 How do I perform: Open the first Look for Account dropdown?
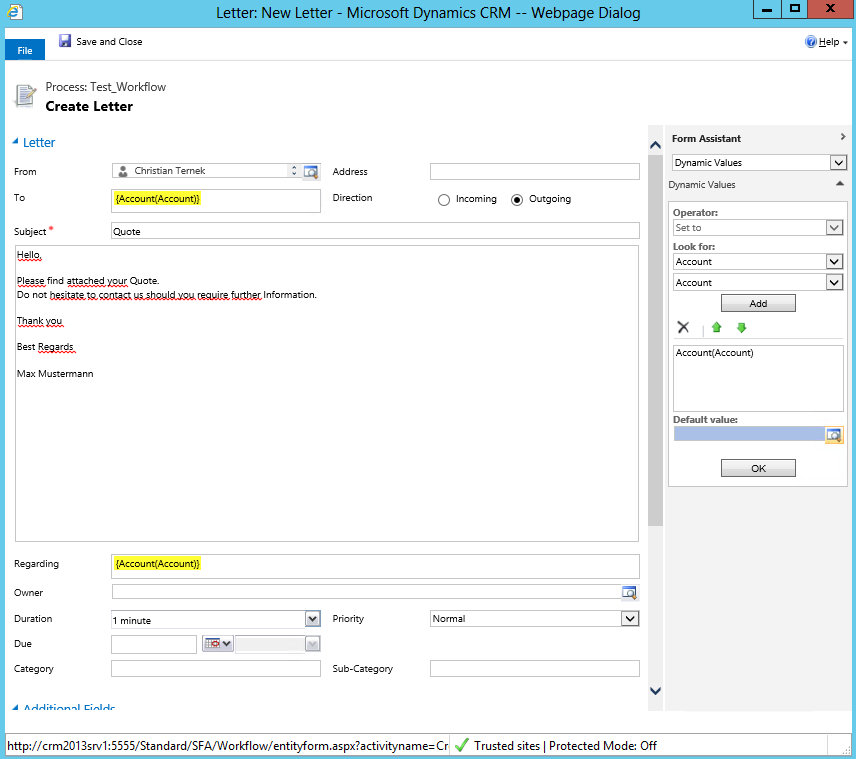click(x=834, y=262)
